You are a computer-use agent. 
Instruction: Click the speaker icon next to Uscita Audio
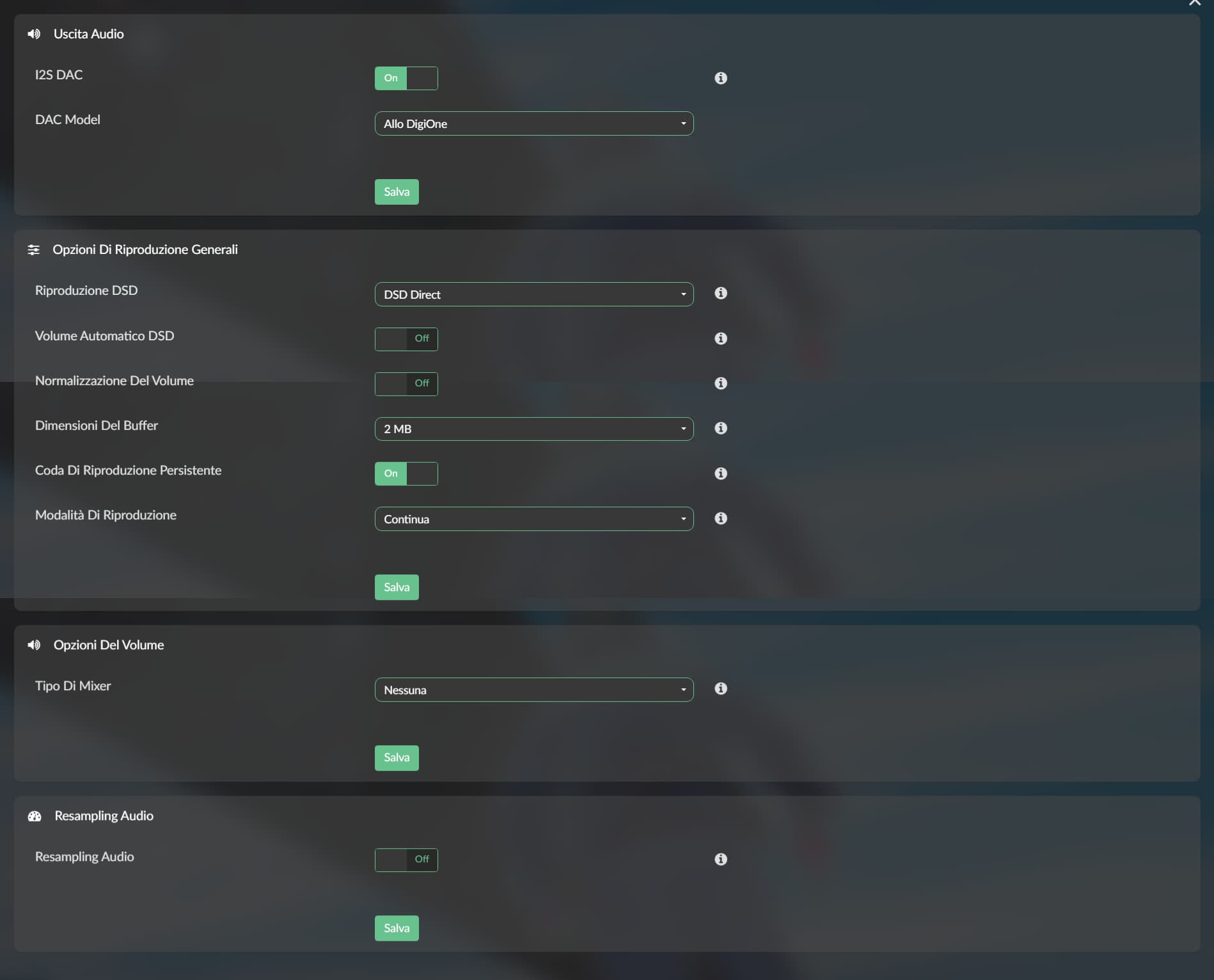pyautogui.click(x=34, y=34)
